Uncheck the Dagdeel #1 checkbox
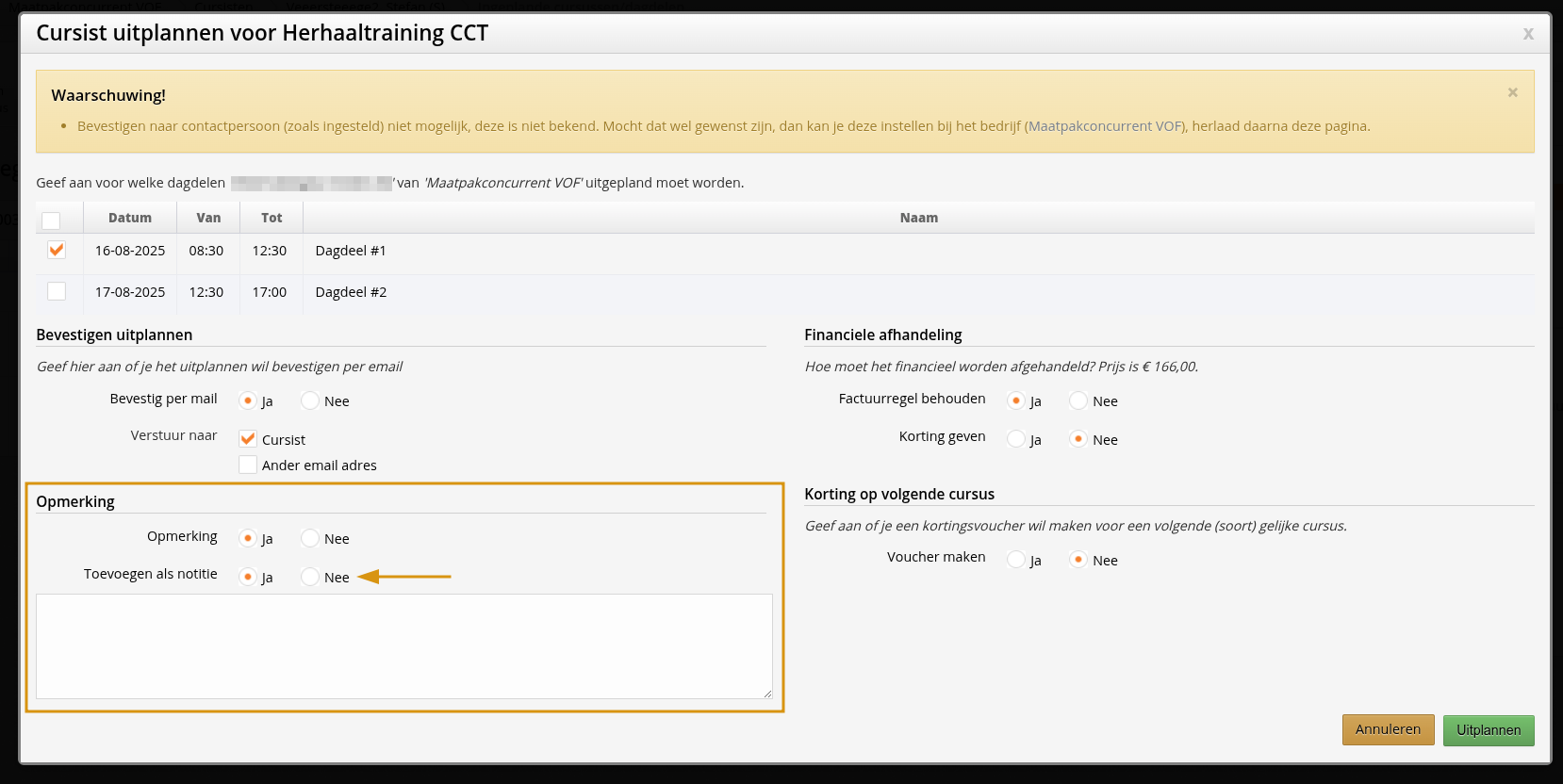This screenshot has width=1563, height=784. (x=57, y=250)
